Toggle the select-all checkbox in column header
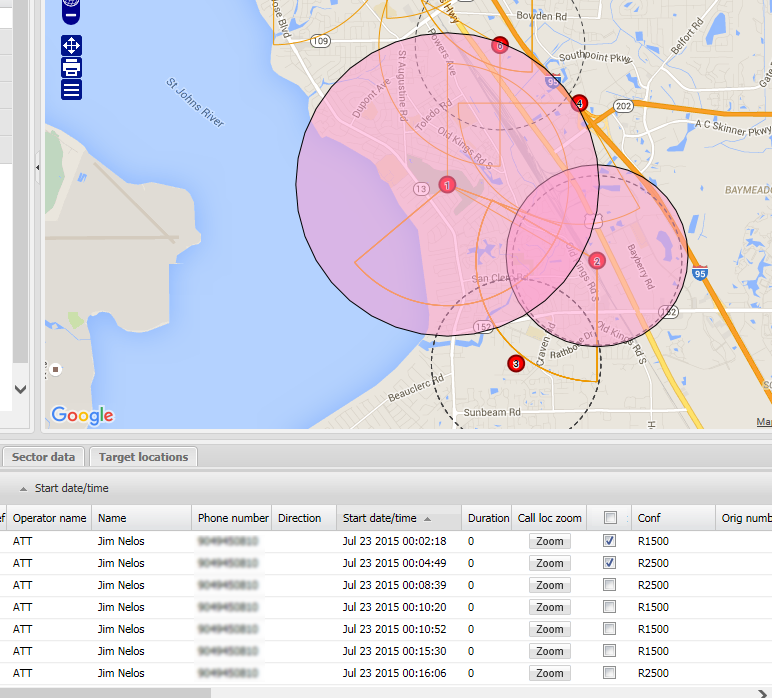Screen dimensions: 772x698 (610, 518)
